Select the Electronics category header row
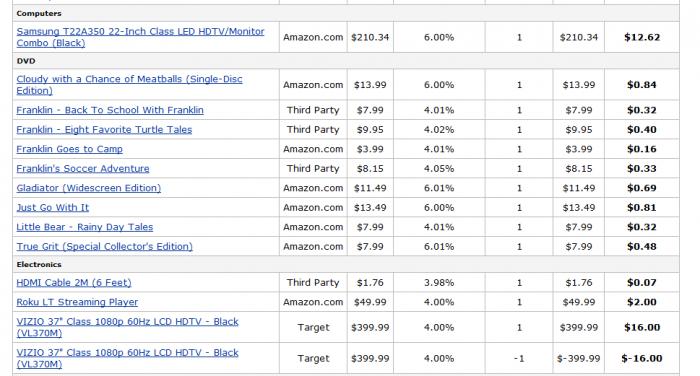This screenshot has width=700, height=376. tap(346, 264)
